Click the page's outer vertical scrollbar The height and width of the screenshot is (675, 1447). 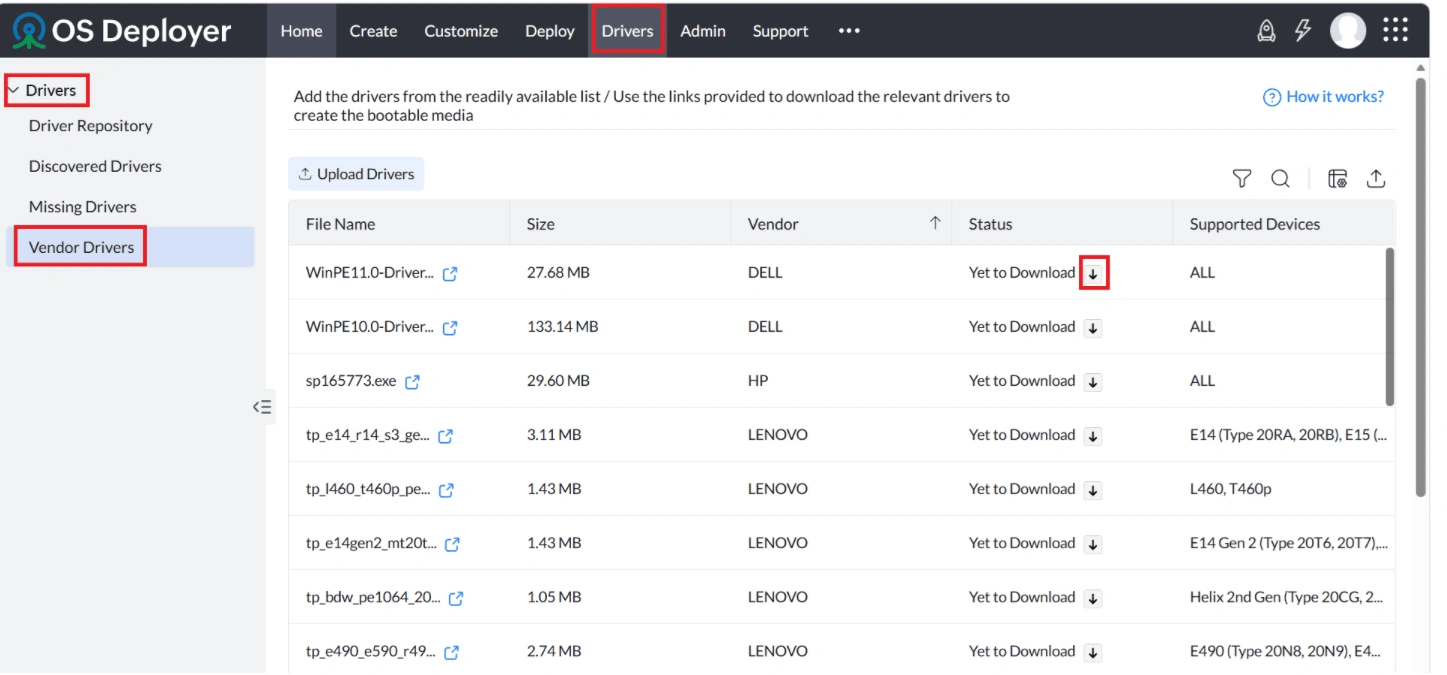click(x=1421, y=288)
